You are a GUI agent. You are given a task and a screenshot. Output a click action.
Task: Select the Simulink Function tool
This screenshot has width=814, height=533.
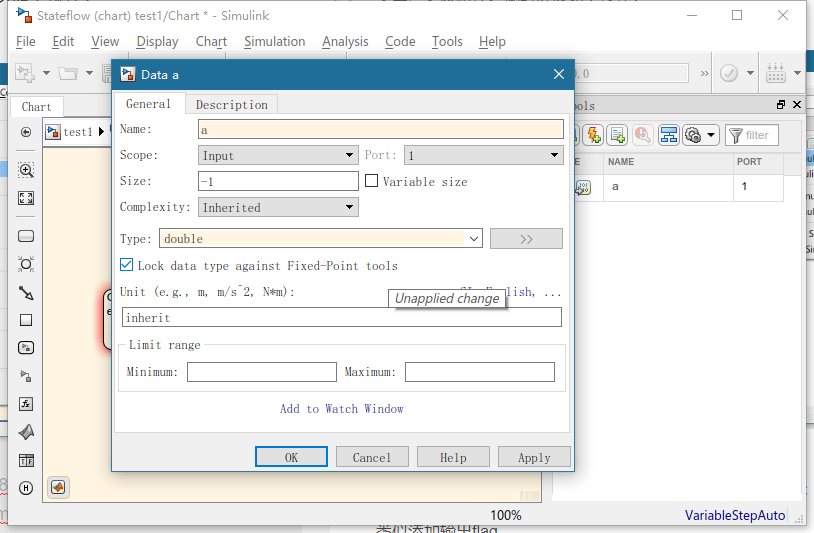(26, 376)
